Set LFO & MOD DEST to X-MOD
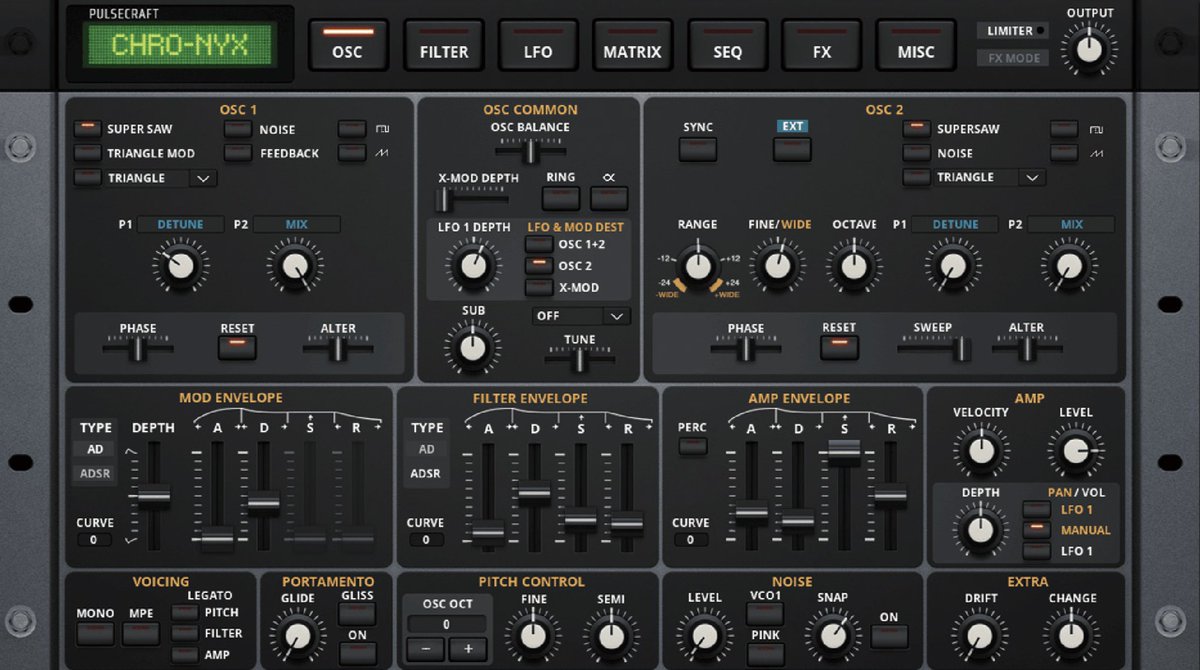Viewport: 1200px width, 670px height. point(539,287)
